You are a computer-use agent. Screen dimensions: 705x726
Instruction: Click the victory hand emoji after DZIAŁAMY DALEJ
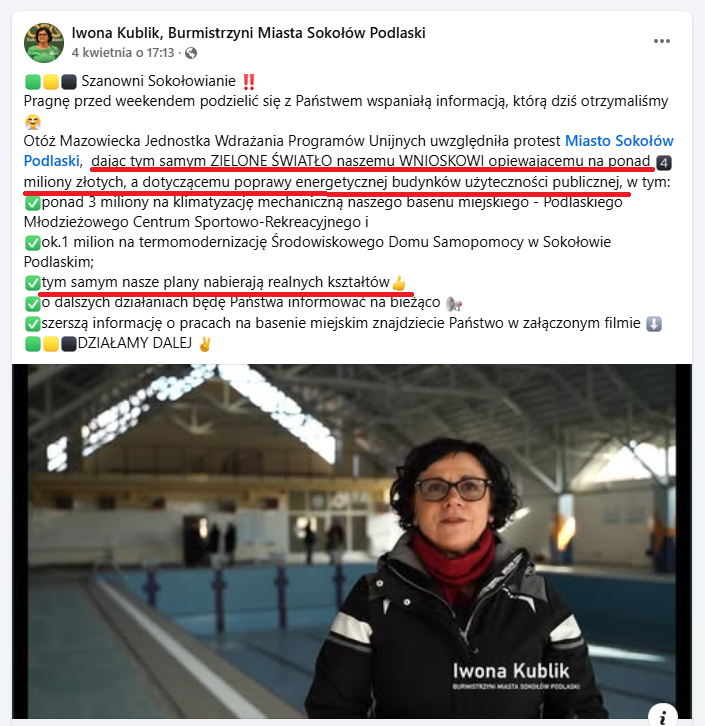coord(204,344)
